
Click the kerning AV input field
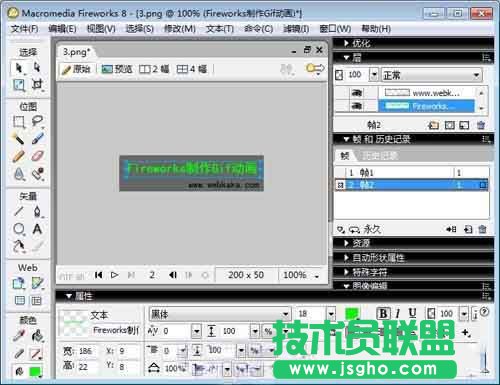(x=176, y=331)
